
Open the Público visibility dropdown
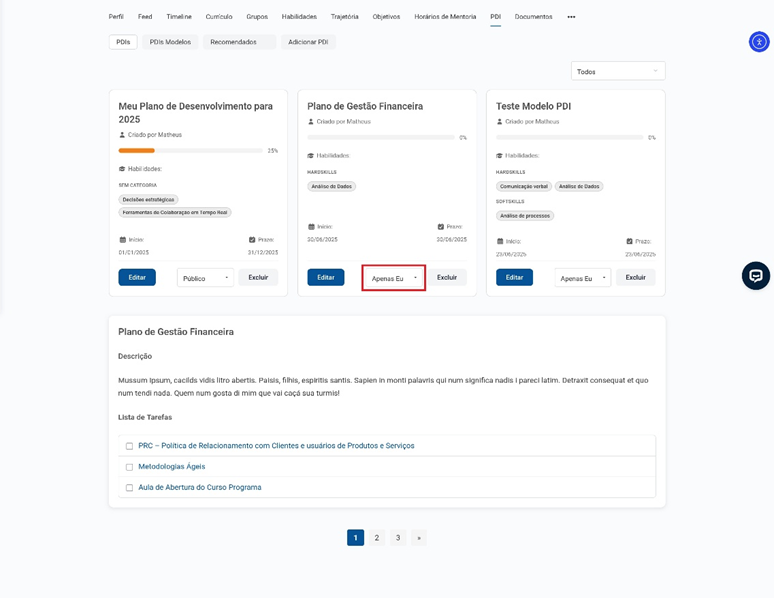205,278
